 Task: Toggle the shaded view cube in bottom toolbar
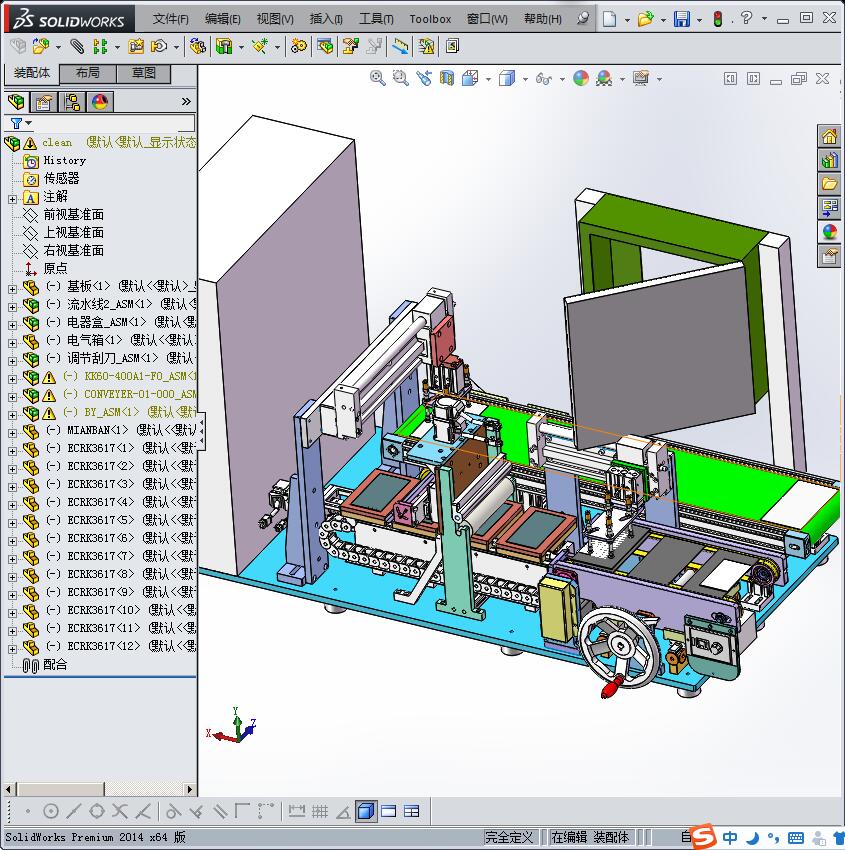365,811
